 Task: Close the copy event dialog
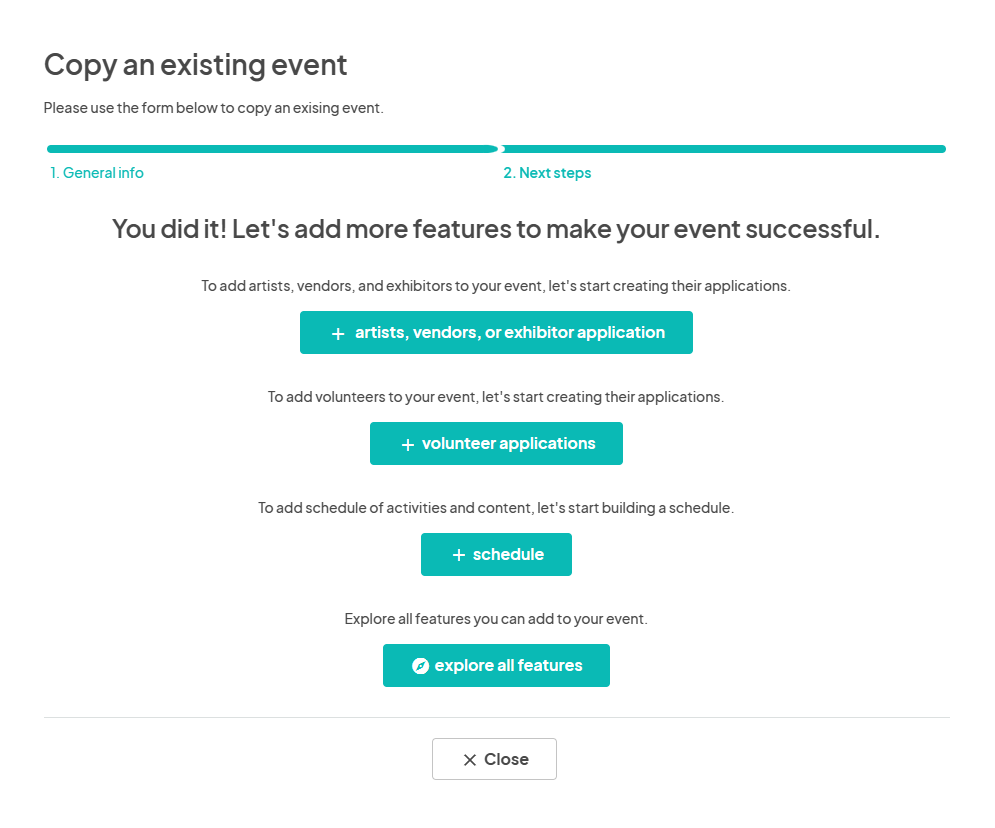coord(494,759)
